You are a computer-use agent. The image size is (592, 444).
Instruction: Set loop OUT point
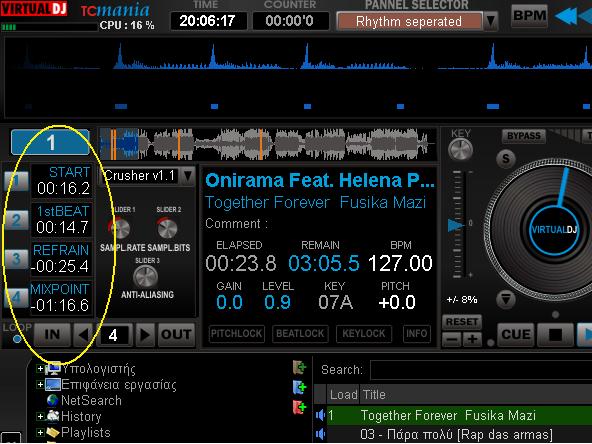click(x=176, y=335)
